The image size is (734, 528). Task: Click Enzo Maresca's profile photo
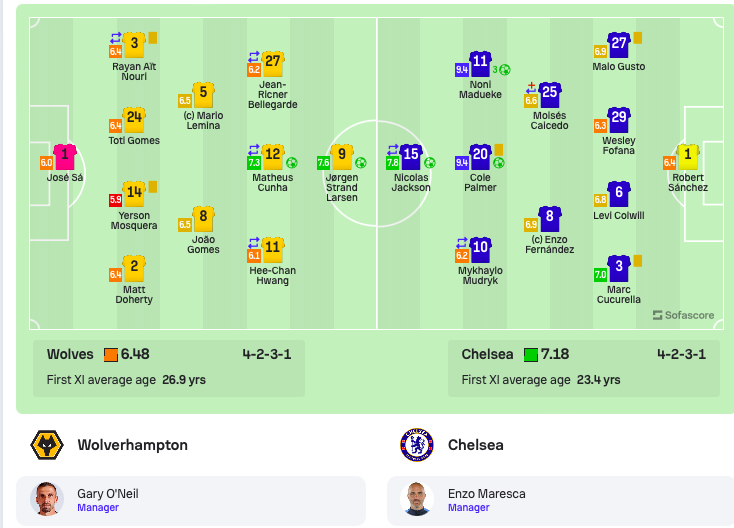coord(417,499)
